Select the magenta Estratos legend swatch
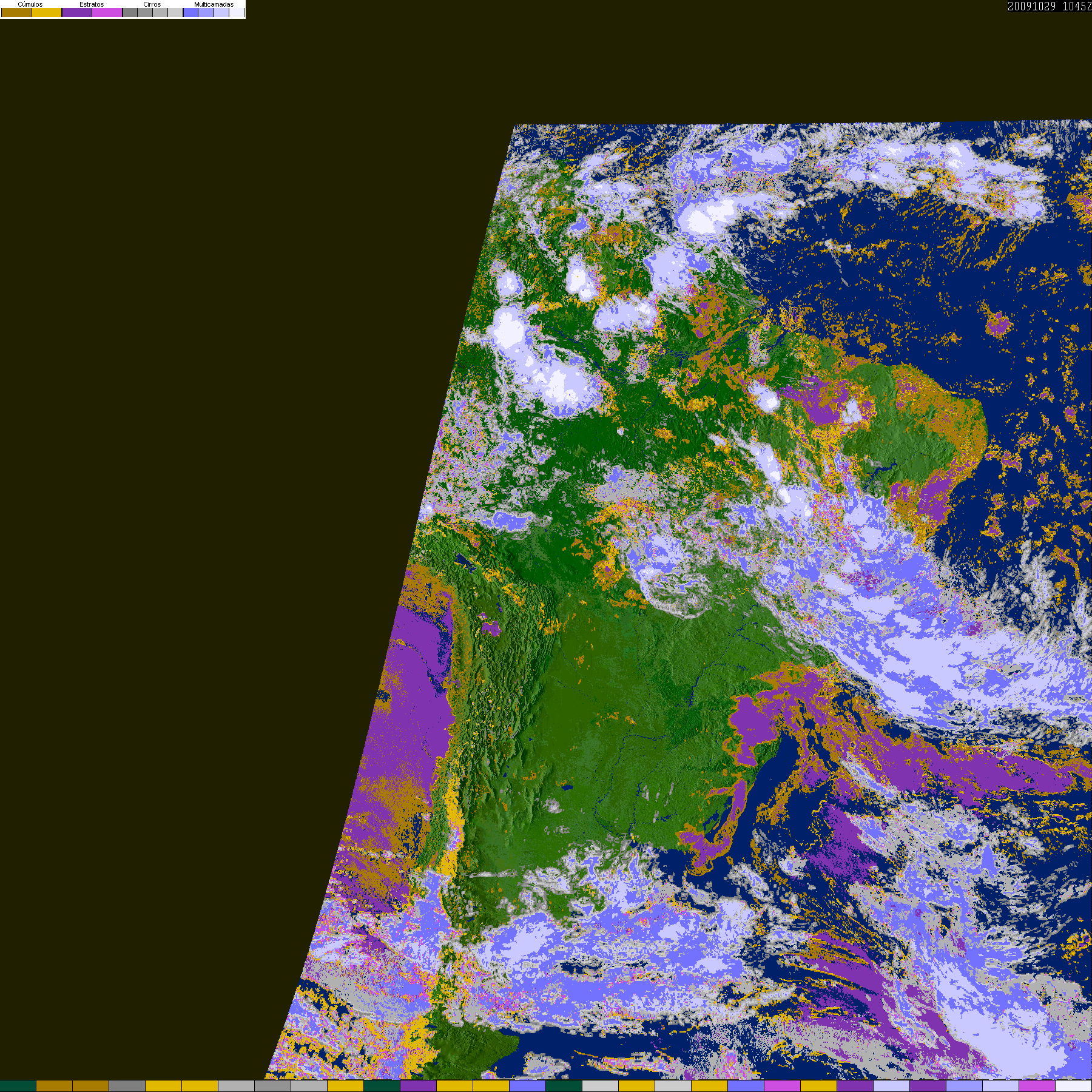 pyautogui.click(x=107, y=12)
